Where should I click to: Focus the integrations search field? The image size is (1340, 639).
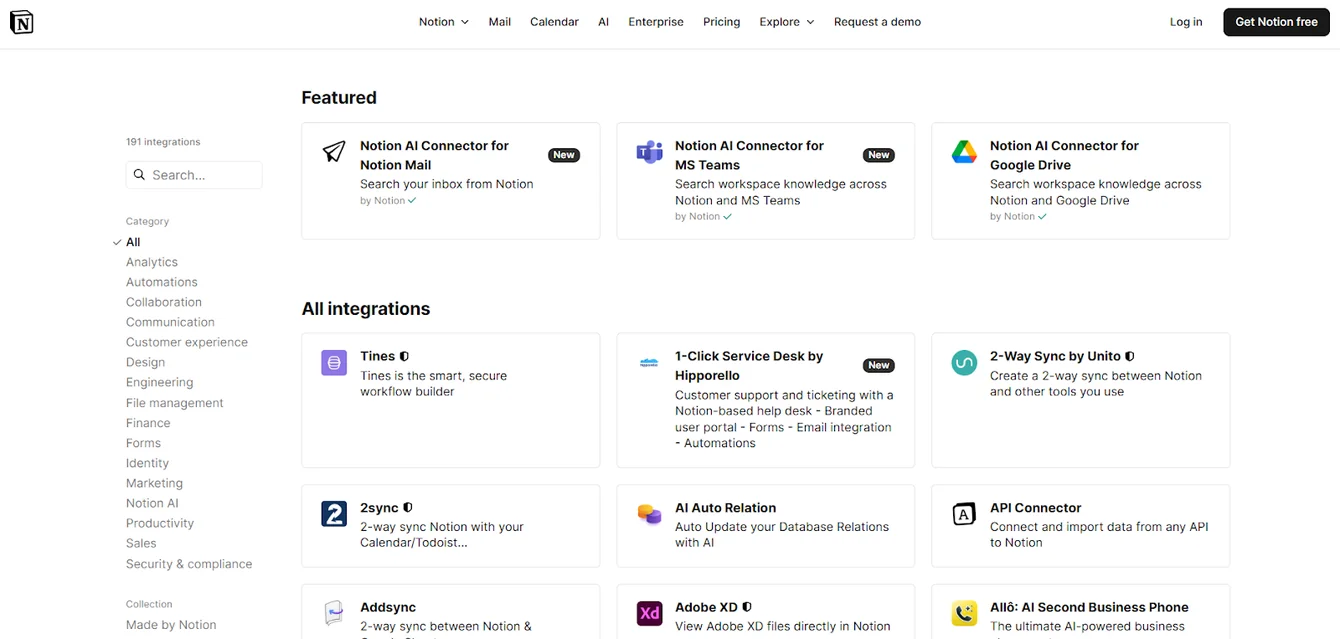click(x=194, y=175)
